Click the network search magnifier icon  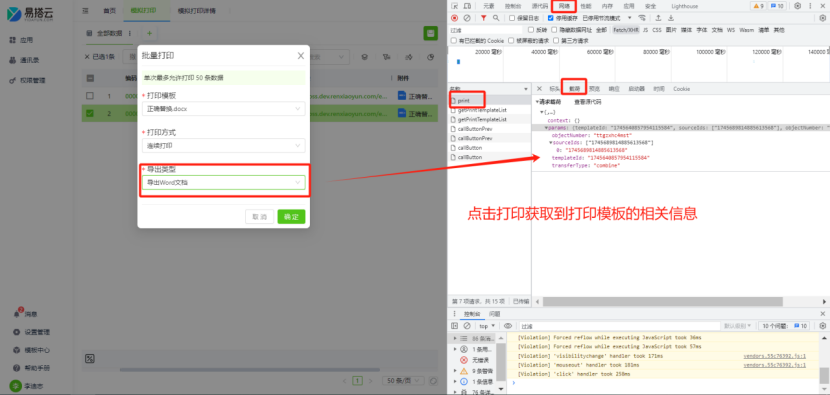coord(496,18)
